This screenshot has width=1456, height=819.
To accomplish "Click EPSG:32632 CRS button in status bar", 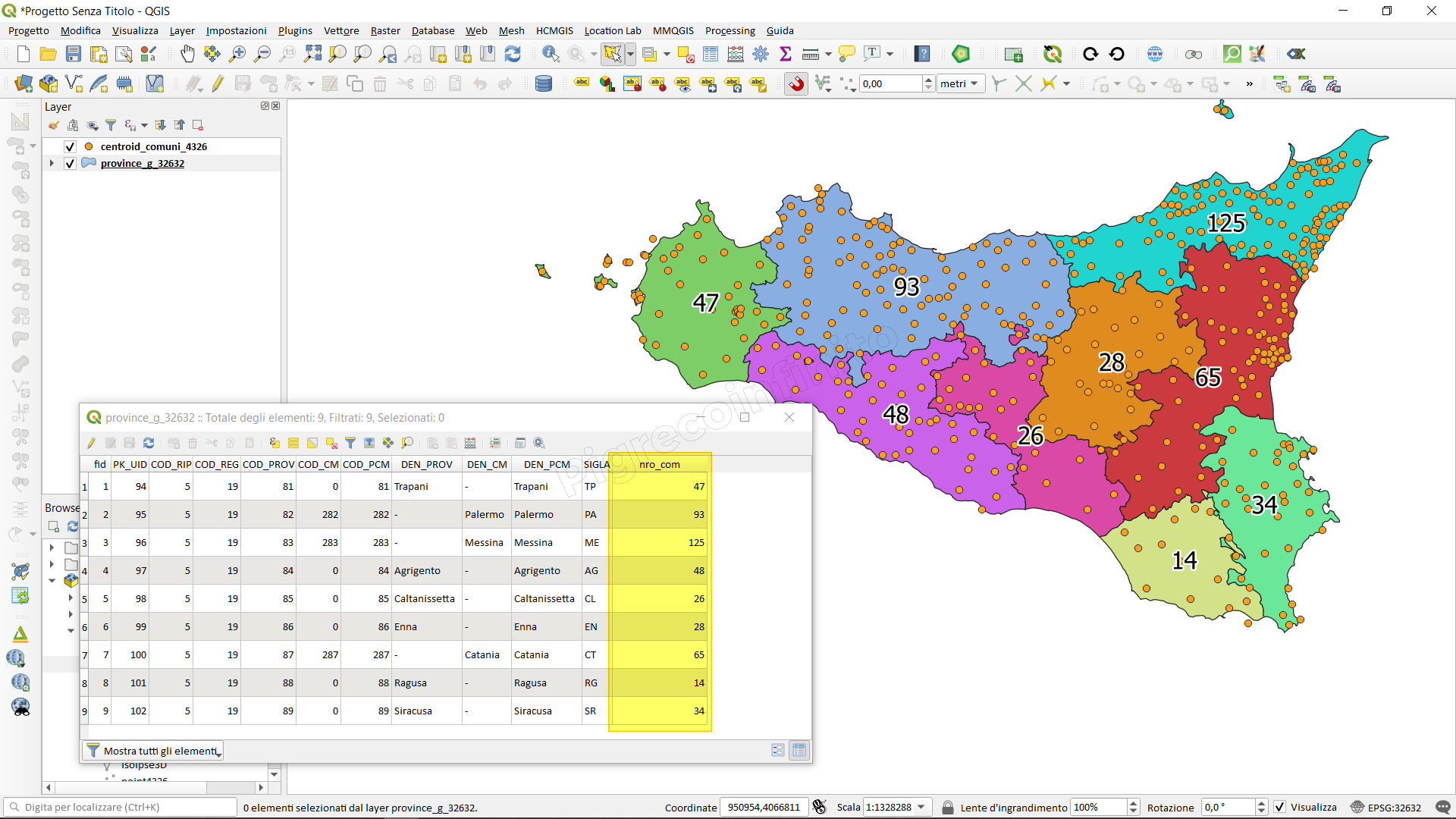I will pos(1385,807).
